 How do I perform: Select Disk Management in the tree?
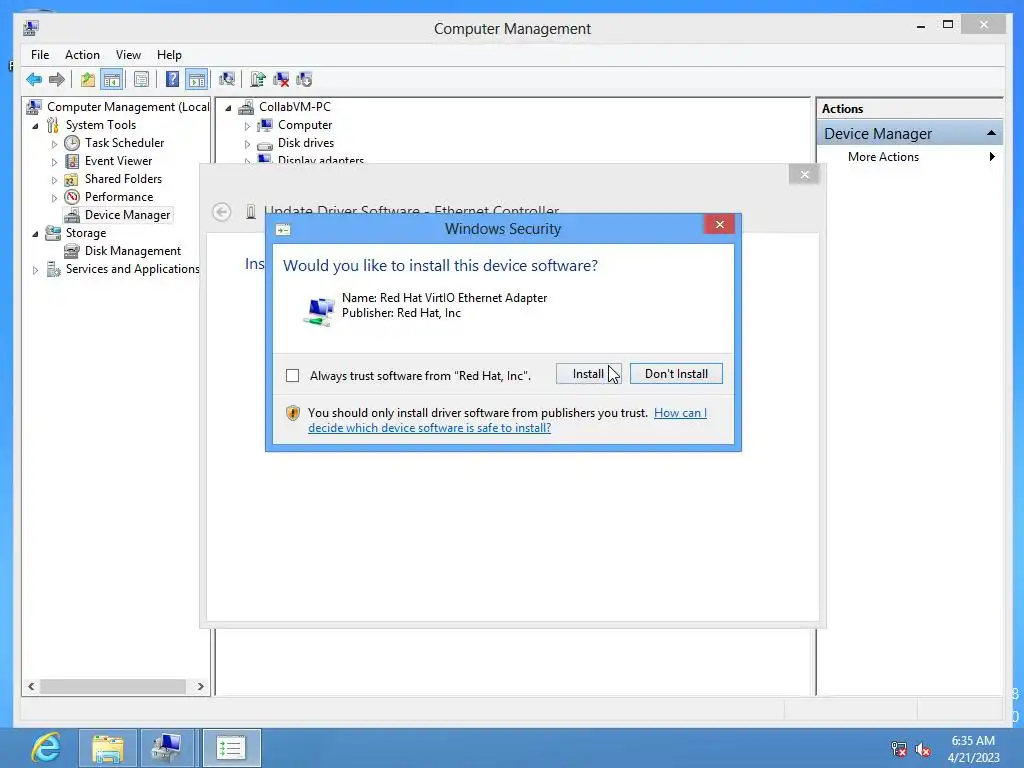[133, 251]
